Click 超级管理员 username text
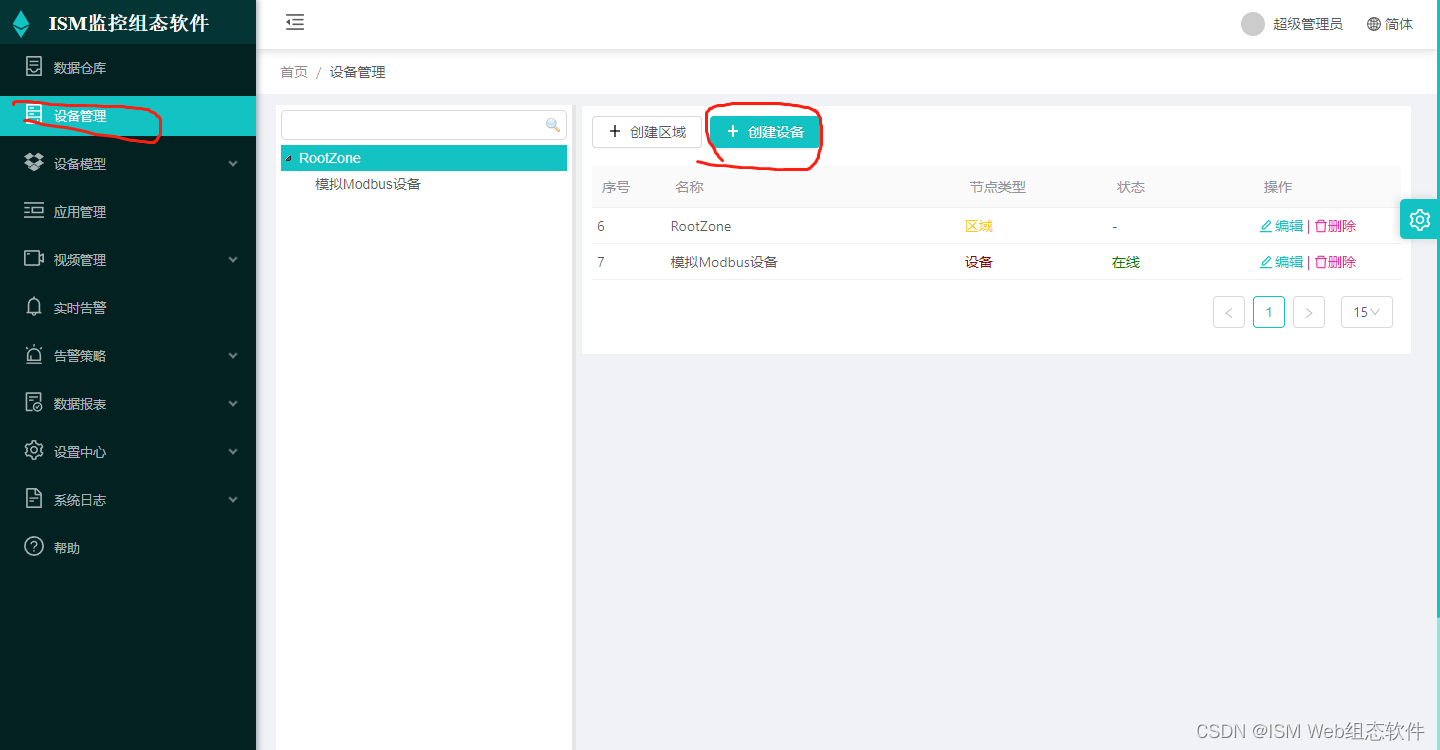Screen dimensions: 1440x750 (1308, 24)
